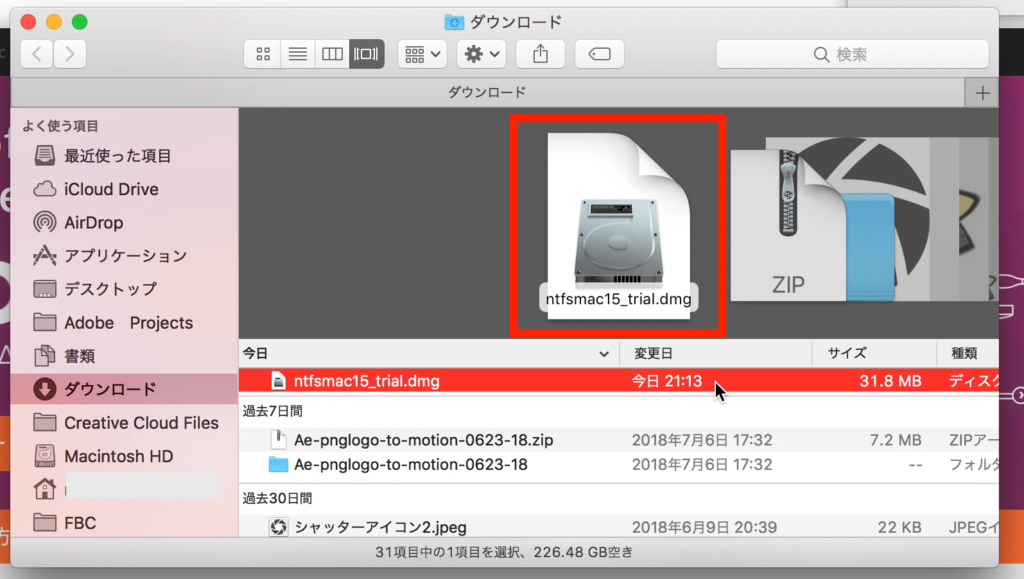The image size is (1024, 579).
Task: Click the 2018年6月9日 20:39 date cell
Action: pos(704,527)
